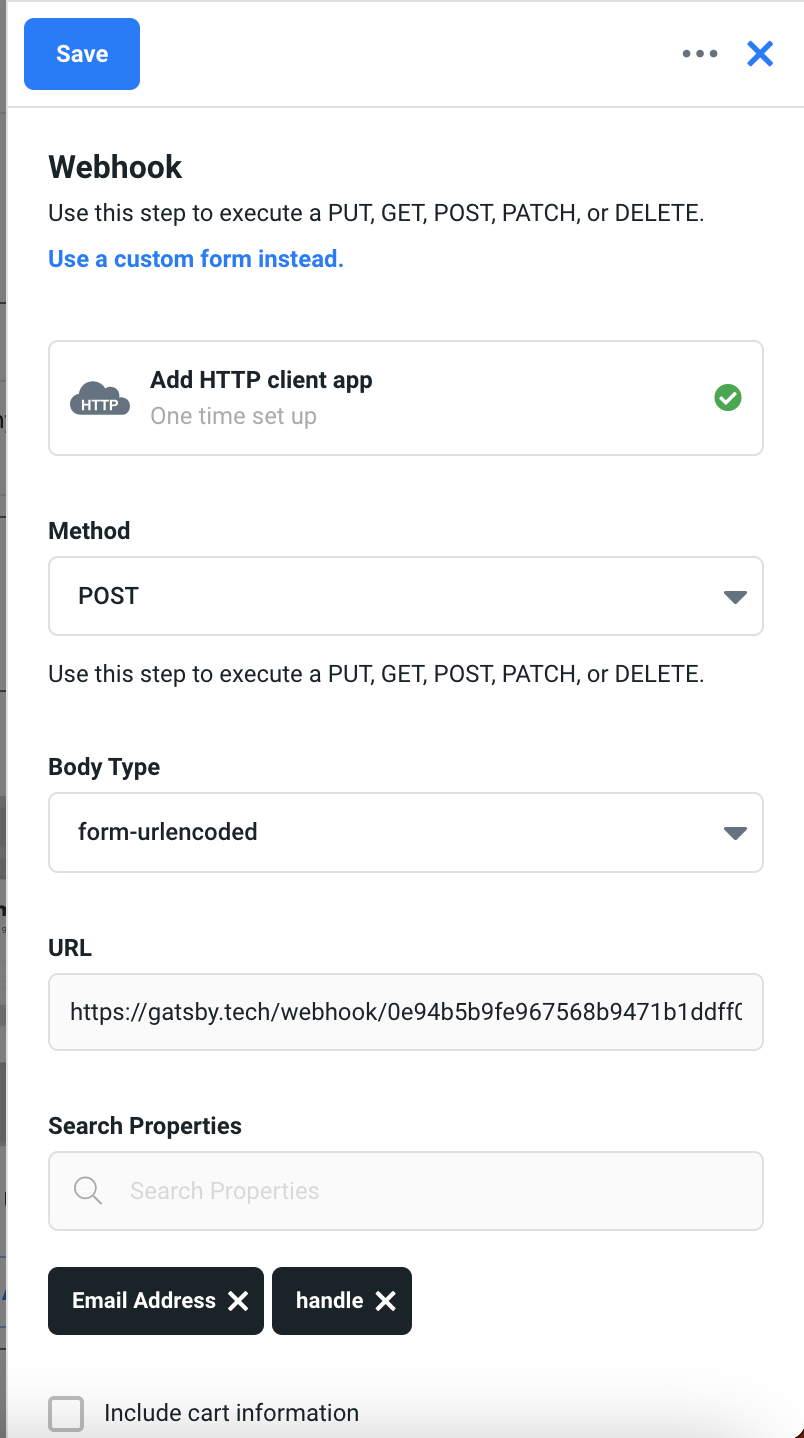Image resolution: width=804 pixels, height=1438 pixels.
Task: Select the 'Add HTTP client app' title
Action: 261,380
